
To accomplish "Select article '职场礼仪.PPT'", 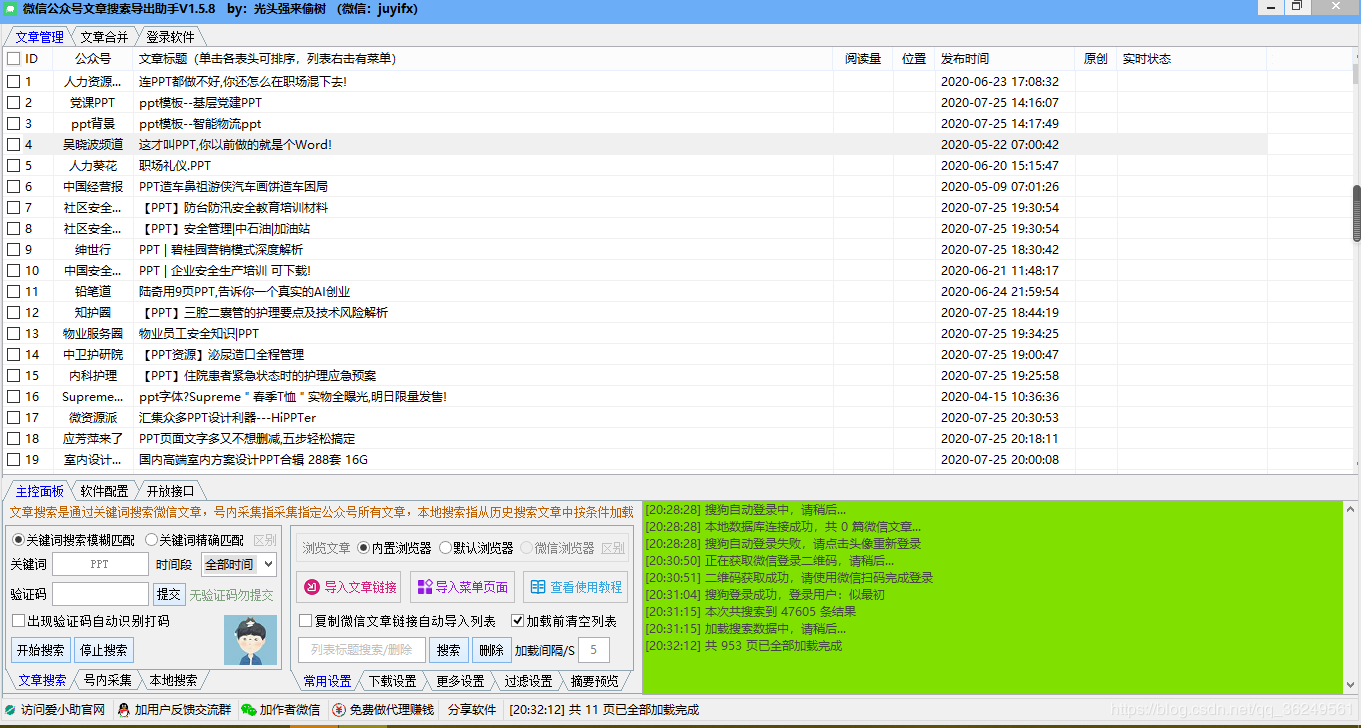I will [175, 166].
